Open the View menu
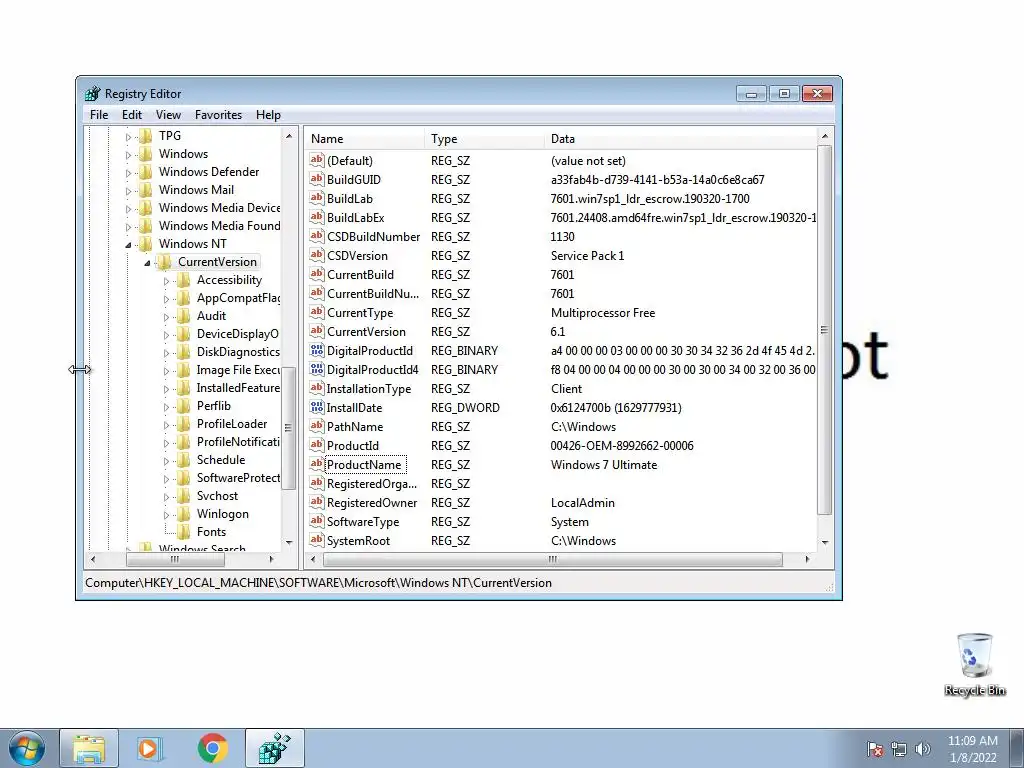Viewport: 1024px width, 768px height. [168, 115]
